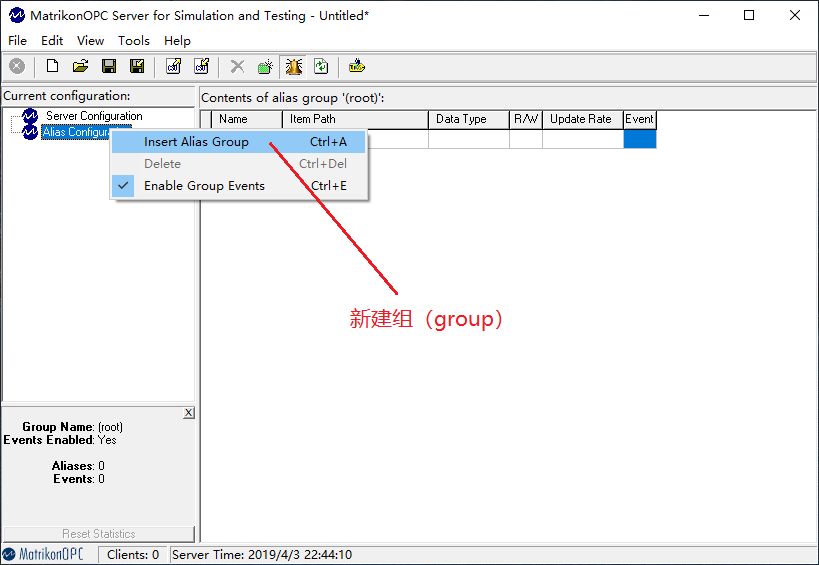Open the Edit menu
Image resolution: width=819 pixels, height=565 pixels.
52,41
